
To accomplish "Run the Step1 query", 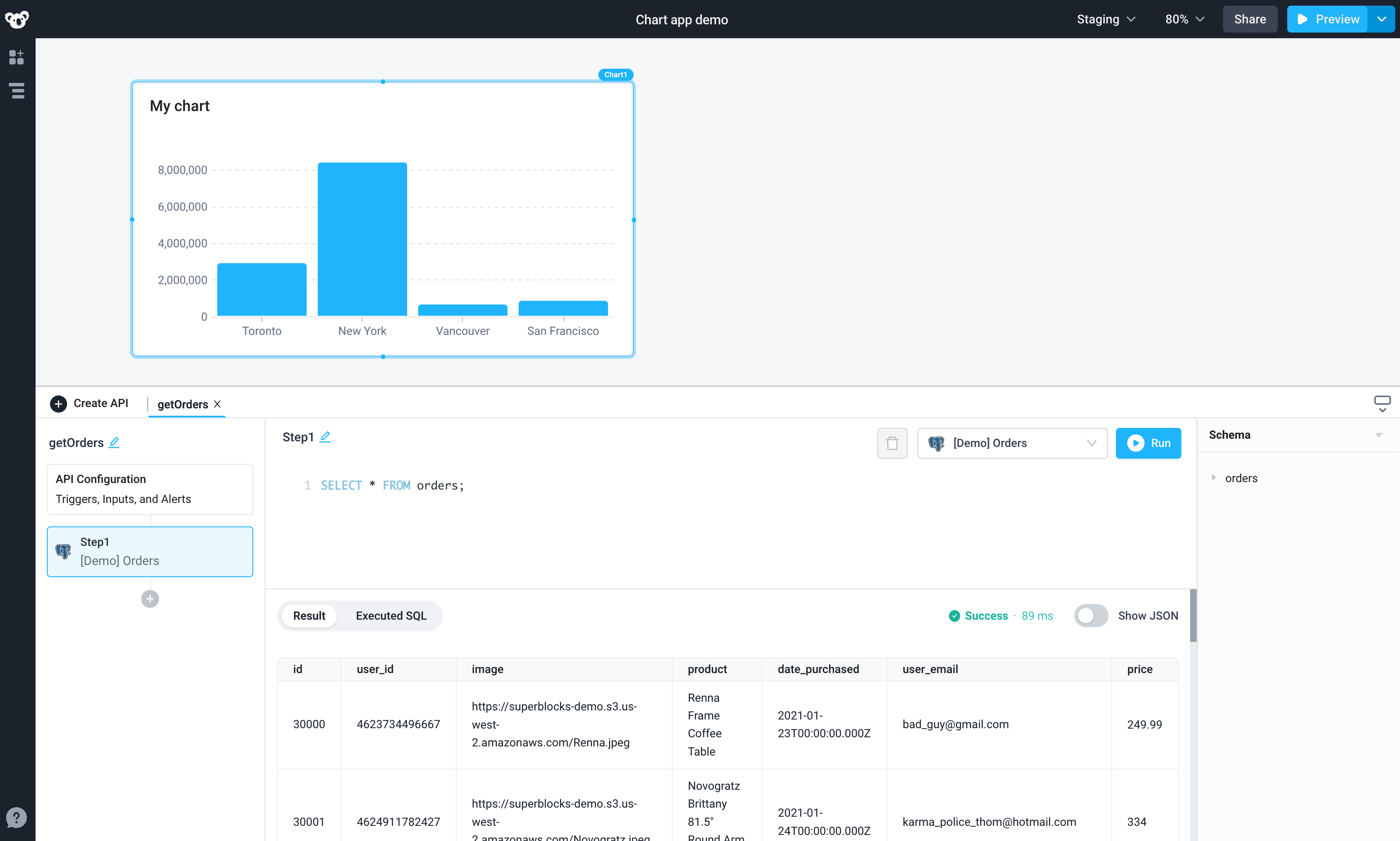I will 1148,443.
